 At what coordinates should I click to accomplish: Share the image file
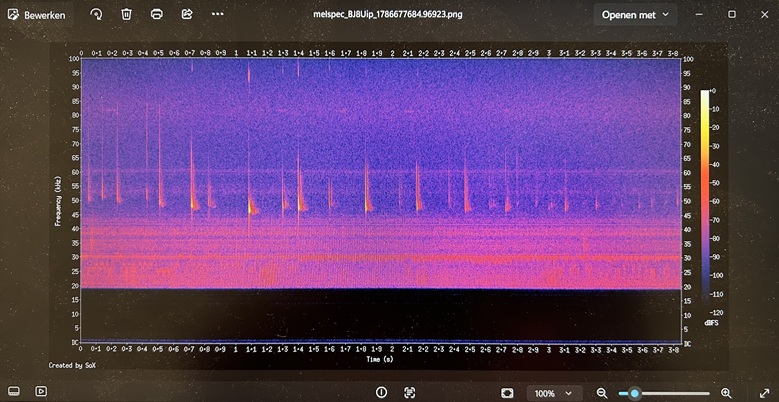[187, 14]
